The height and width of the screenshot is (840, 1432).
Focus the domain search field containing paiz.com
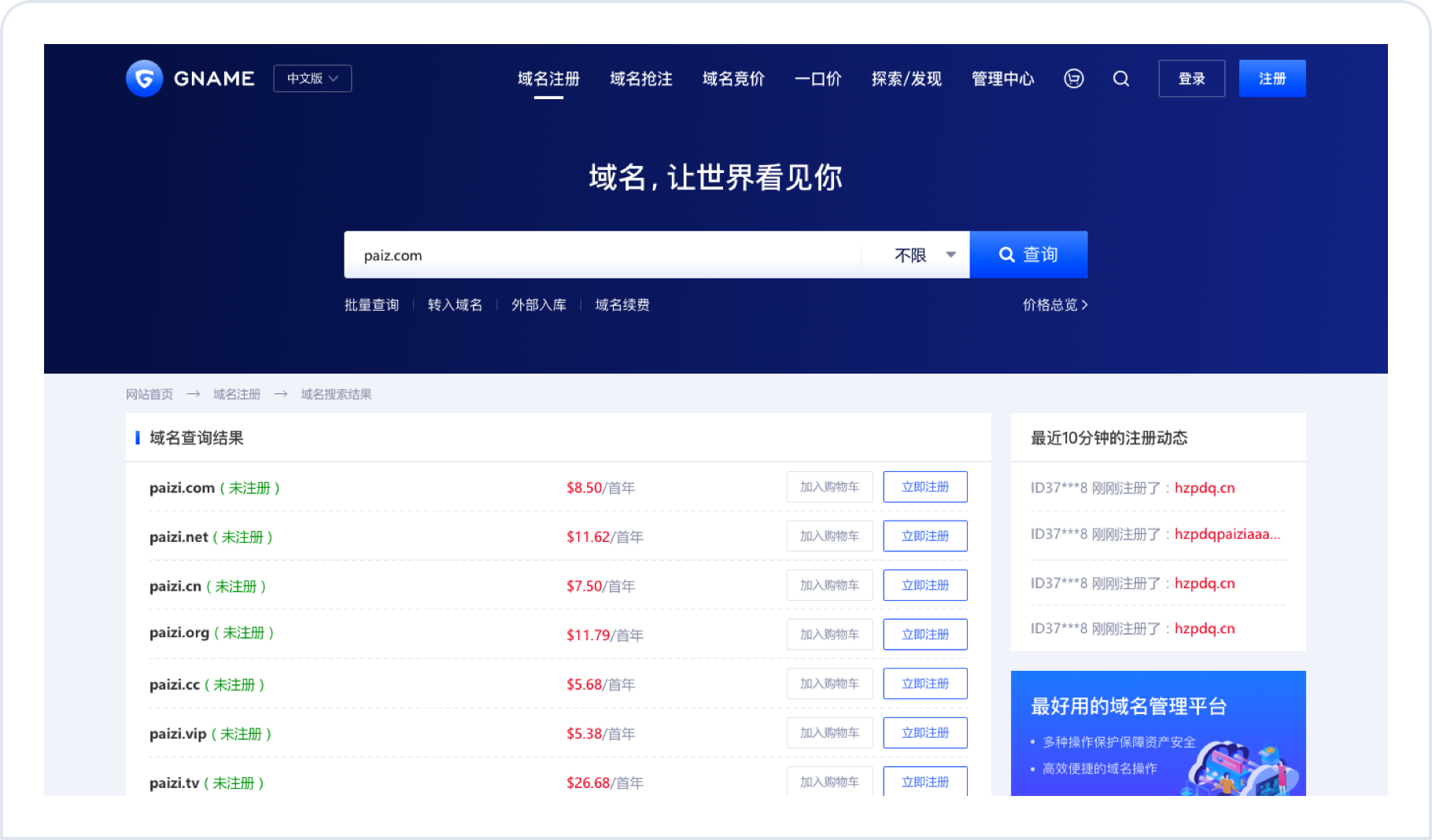[x=602, y=255]
